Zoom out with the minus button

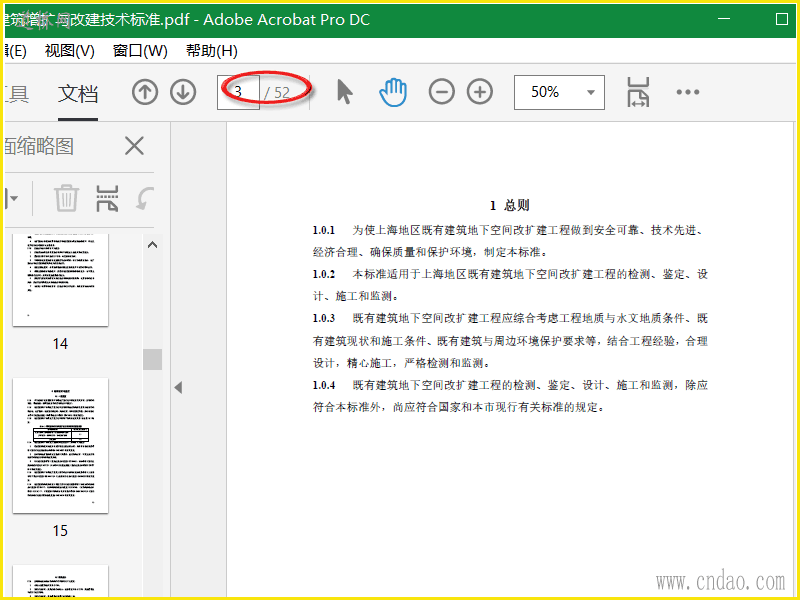click(442, 92)
